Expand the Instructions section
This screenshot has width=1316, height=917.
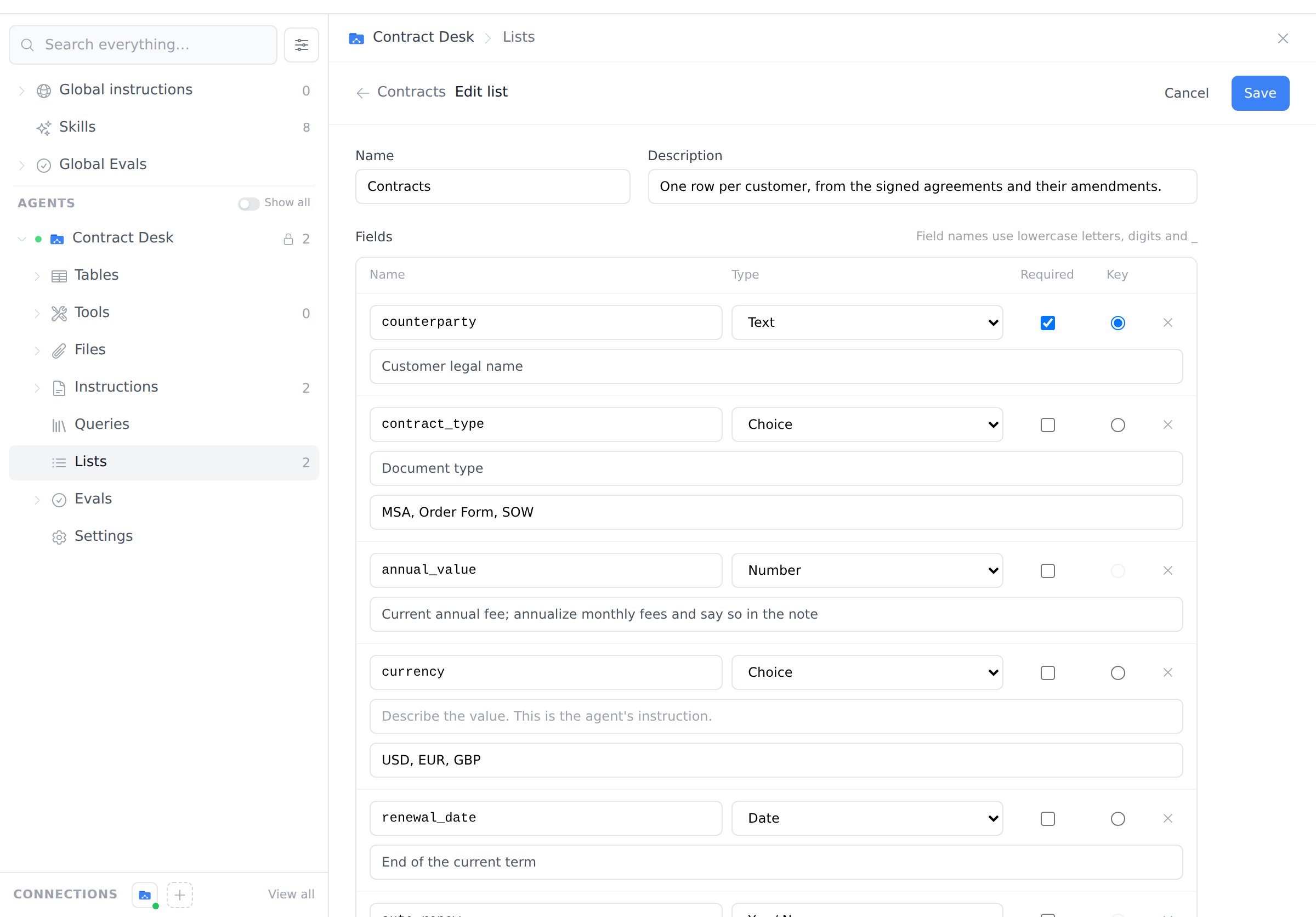(37, 388)
